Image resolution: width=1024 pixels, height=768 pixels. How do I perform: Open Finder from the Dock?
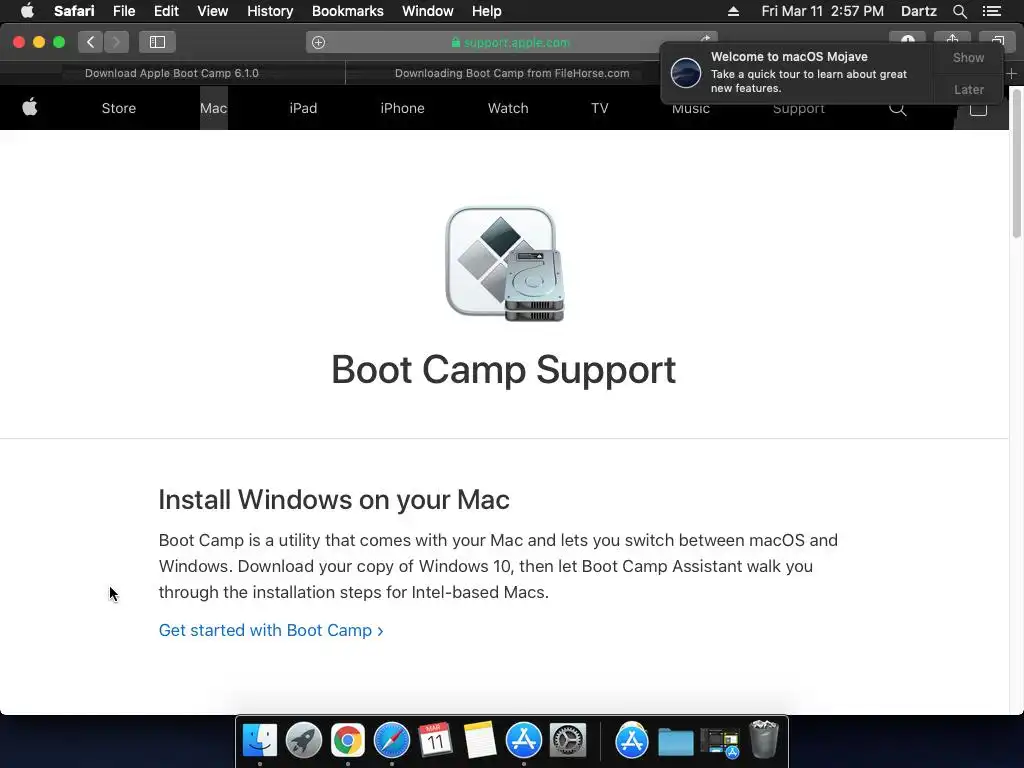coord(260,741)
